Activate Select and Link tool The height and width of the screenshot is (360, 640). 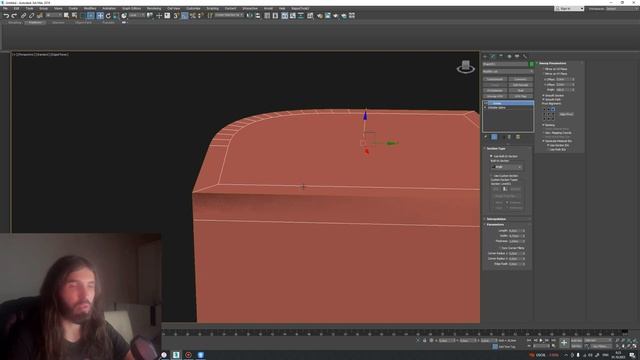click(x=23, y=16)
